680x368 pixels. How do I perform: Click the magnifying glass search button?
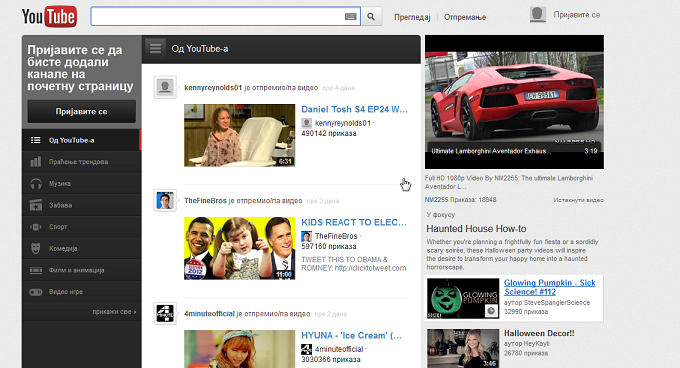tap(371, 16)
